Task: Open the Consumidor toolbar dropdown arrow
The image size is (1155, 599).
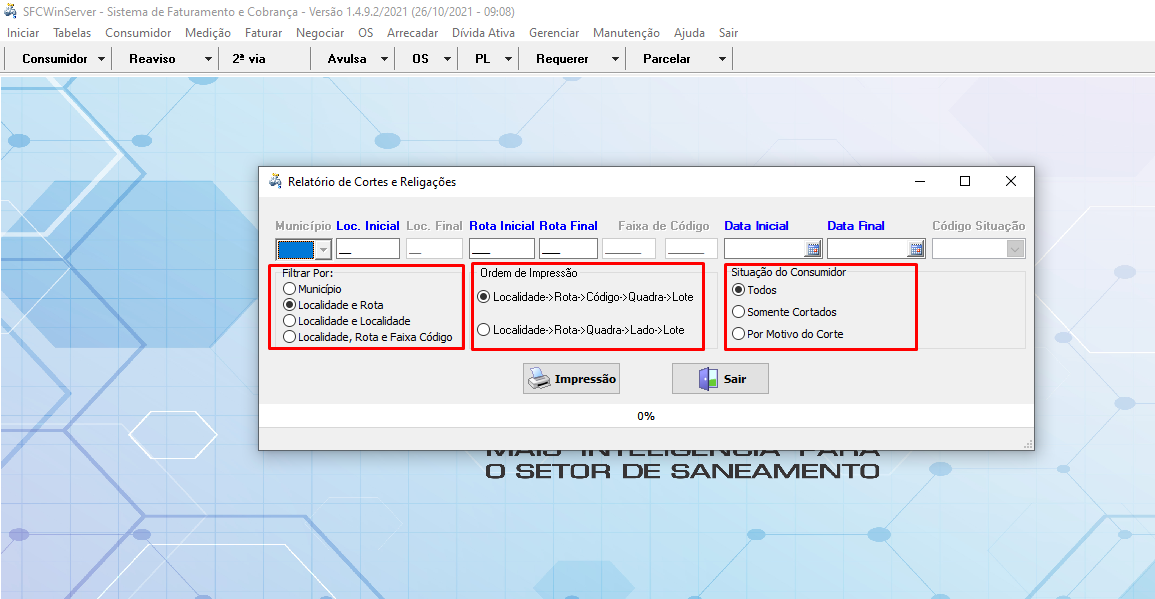Action: 102,59
